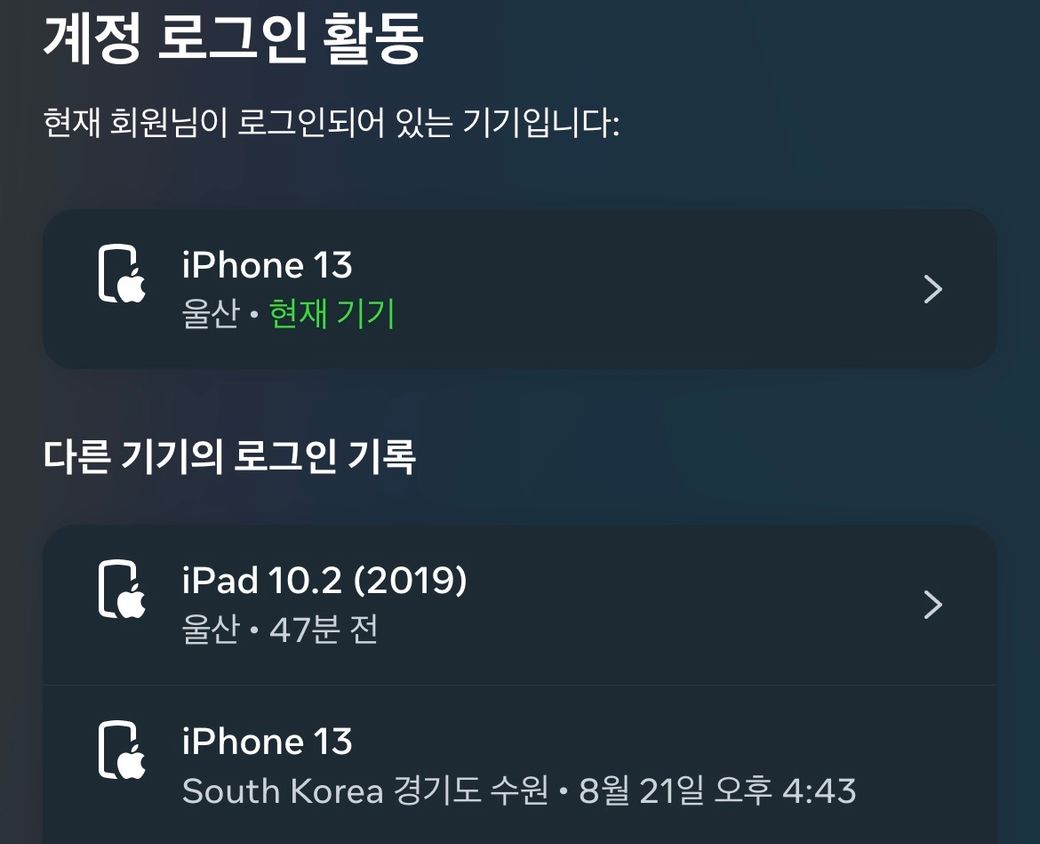
Task: Click the green 현재 기기 label
Action: point(332,313)
